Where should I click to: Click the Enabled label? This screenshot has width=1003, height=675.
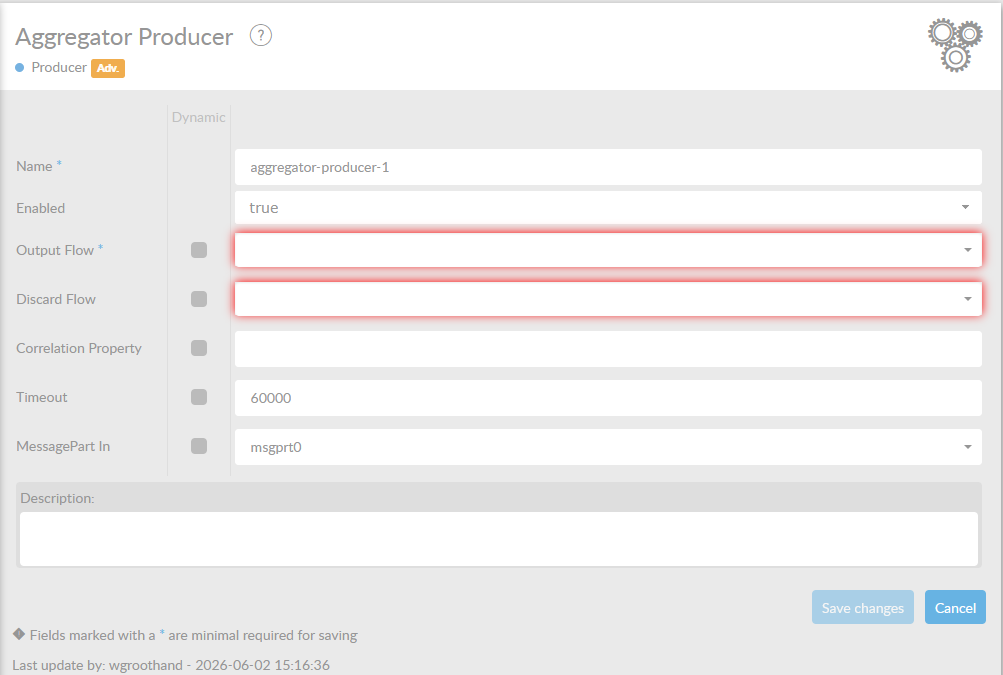(40, 208)
